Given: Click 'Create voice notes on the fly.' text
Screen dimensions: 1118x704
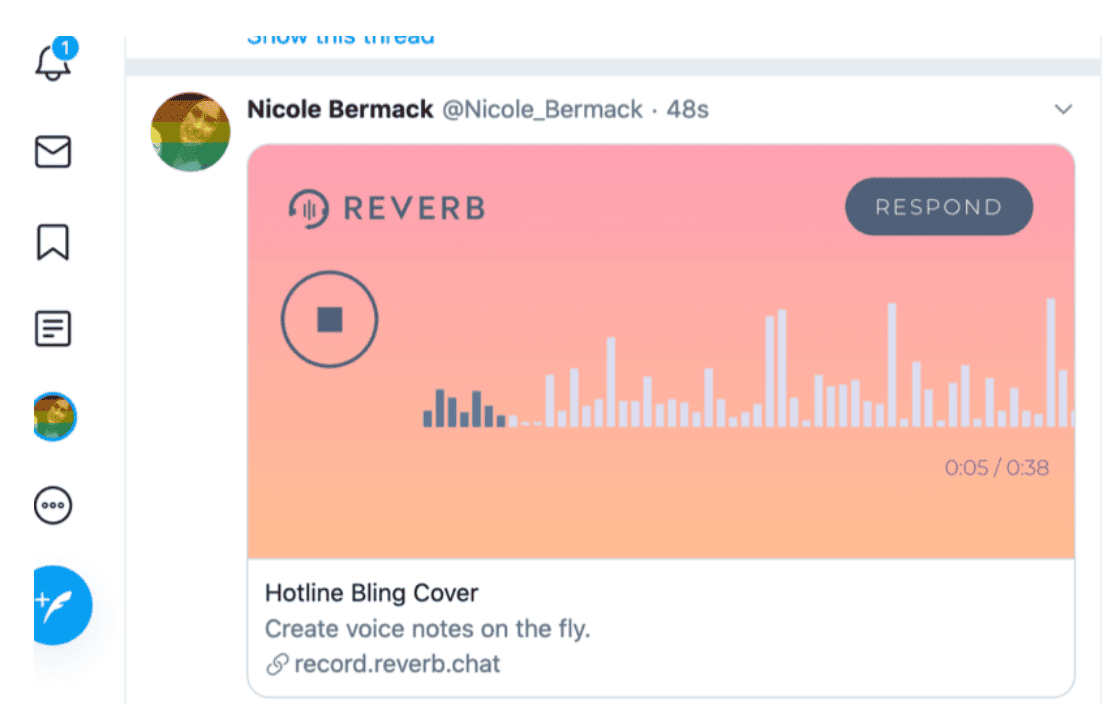Looking at the screenshot, I should pos(428,628).
